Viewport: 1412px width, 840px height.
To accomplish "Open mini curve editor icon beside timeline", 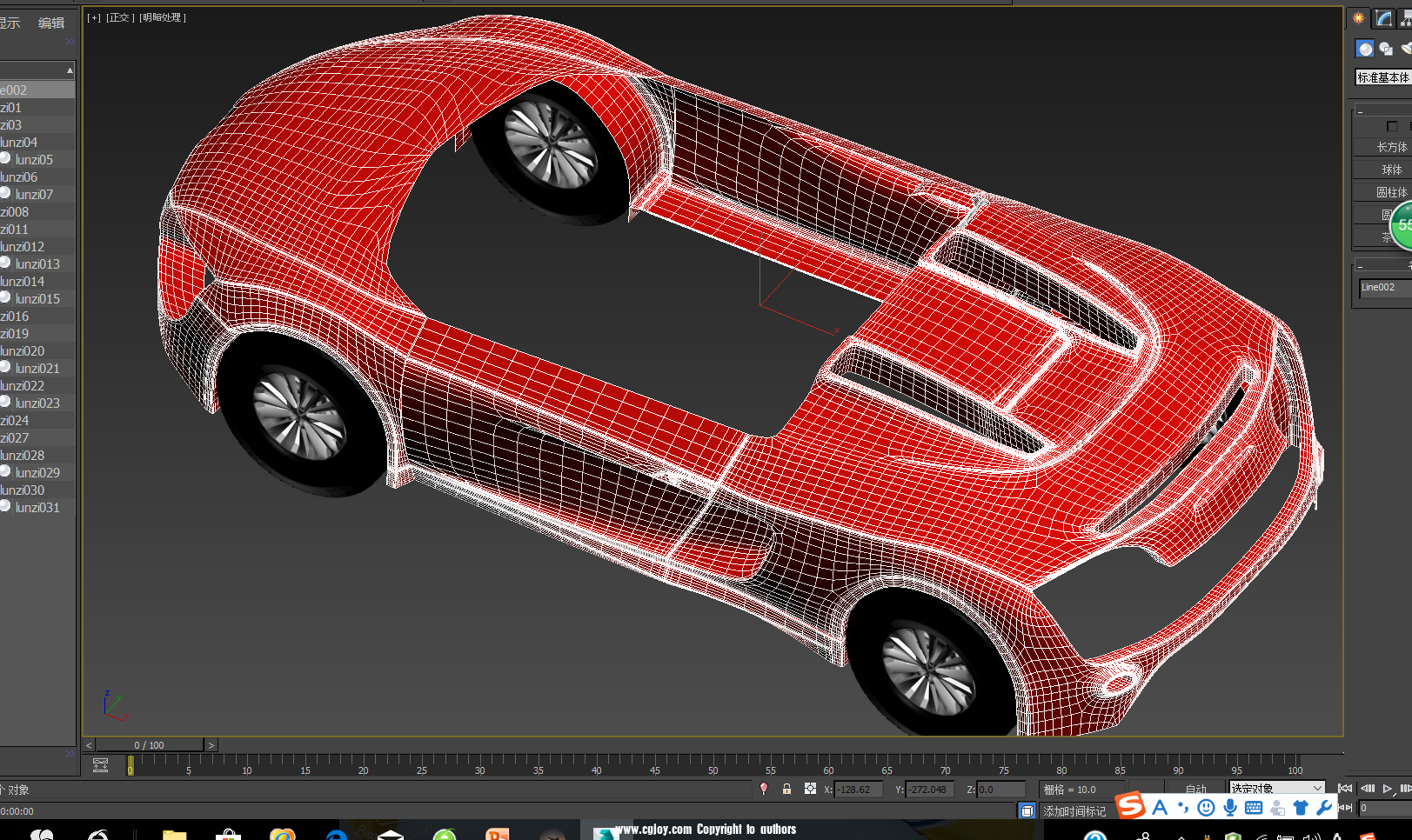I will [100, 765].
